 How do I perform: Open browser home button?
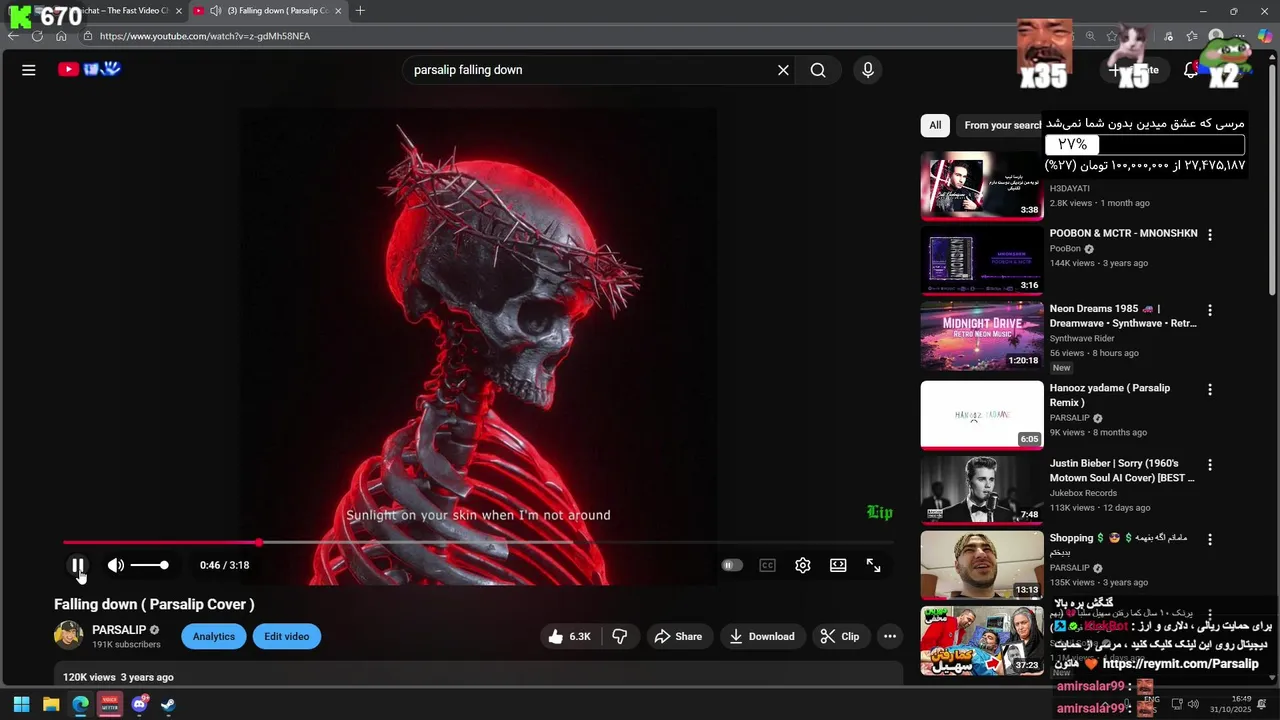click(61, 36)
